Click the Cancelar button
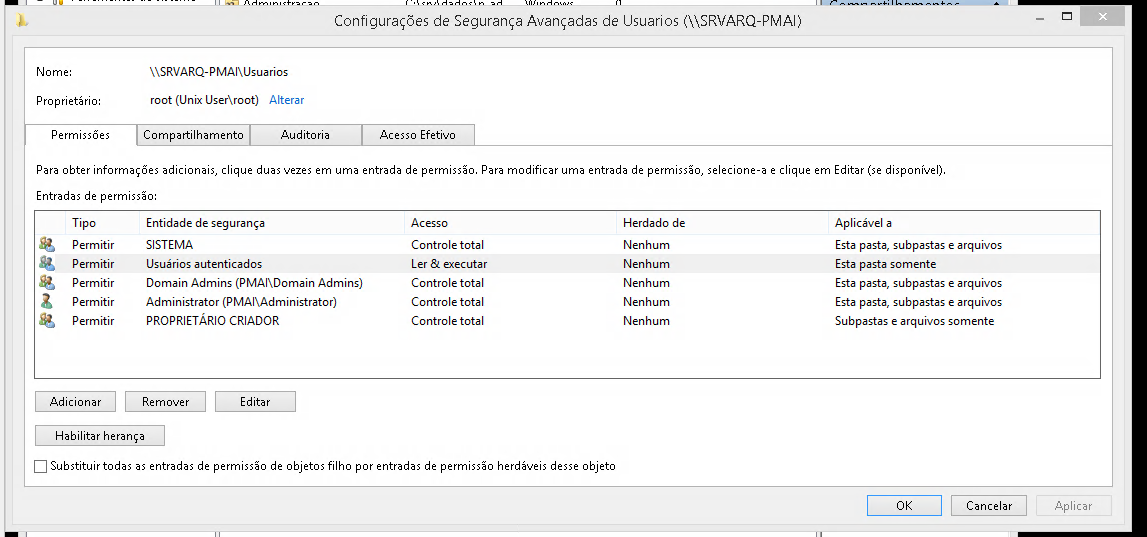This screenshot has width=1147, height=537. (989, 506)
